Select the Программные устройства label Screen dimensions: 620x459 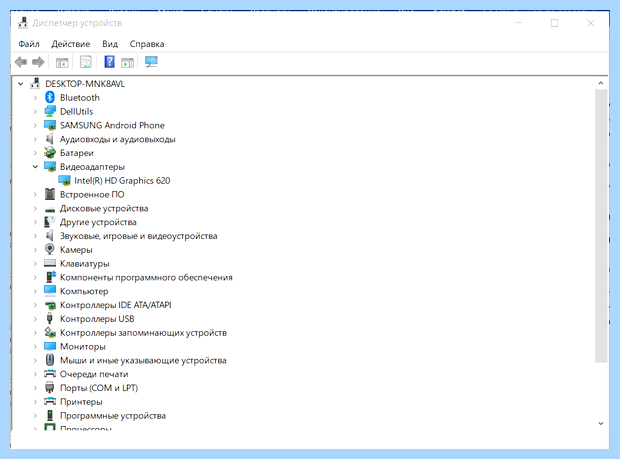(113, 416)
